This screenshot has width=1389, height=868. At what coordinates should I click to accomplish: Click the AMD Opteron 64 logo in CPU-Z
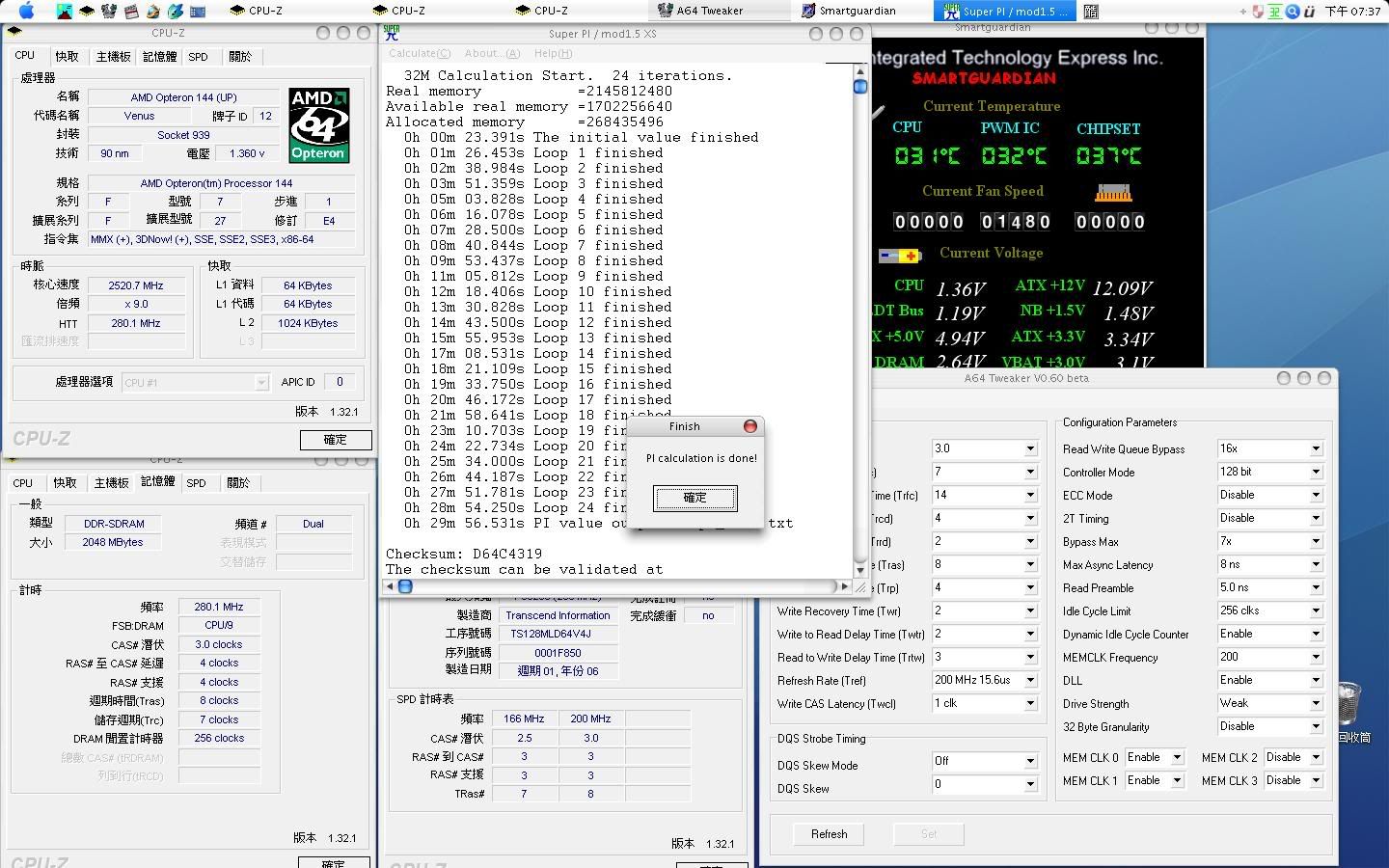pos(318,125)
